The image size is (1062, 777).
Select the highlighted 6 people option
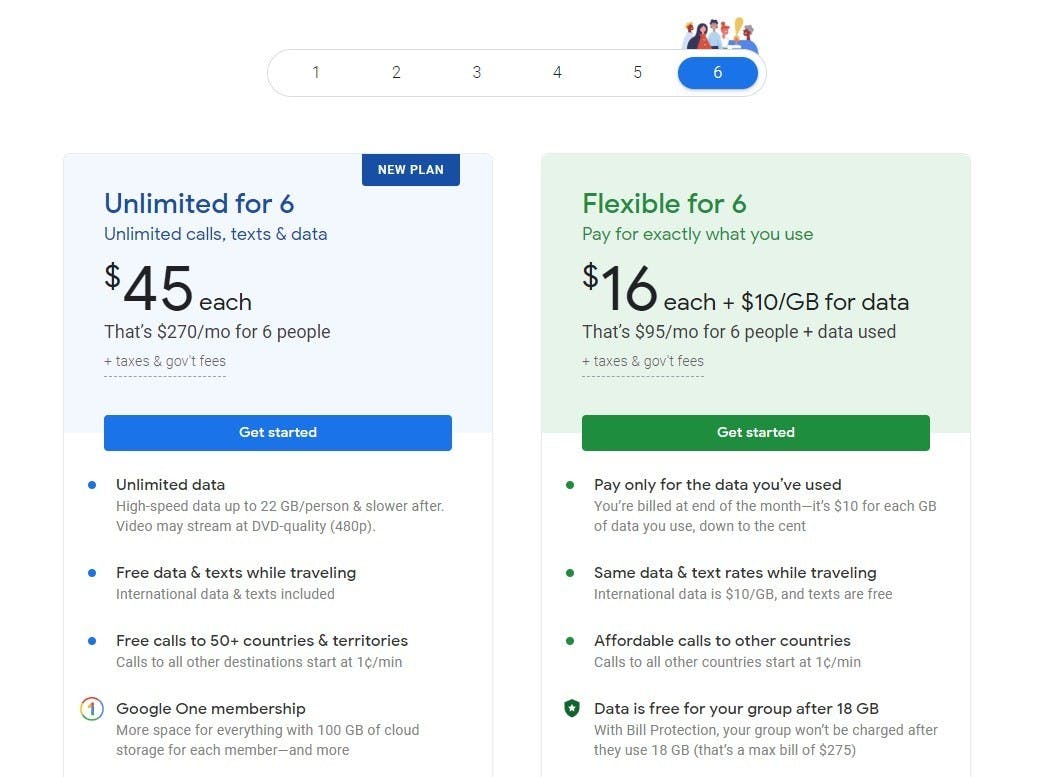click(x=718, y=72)
